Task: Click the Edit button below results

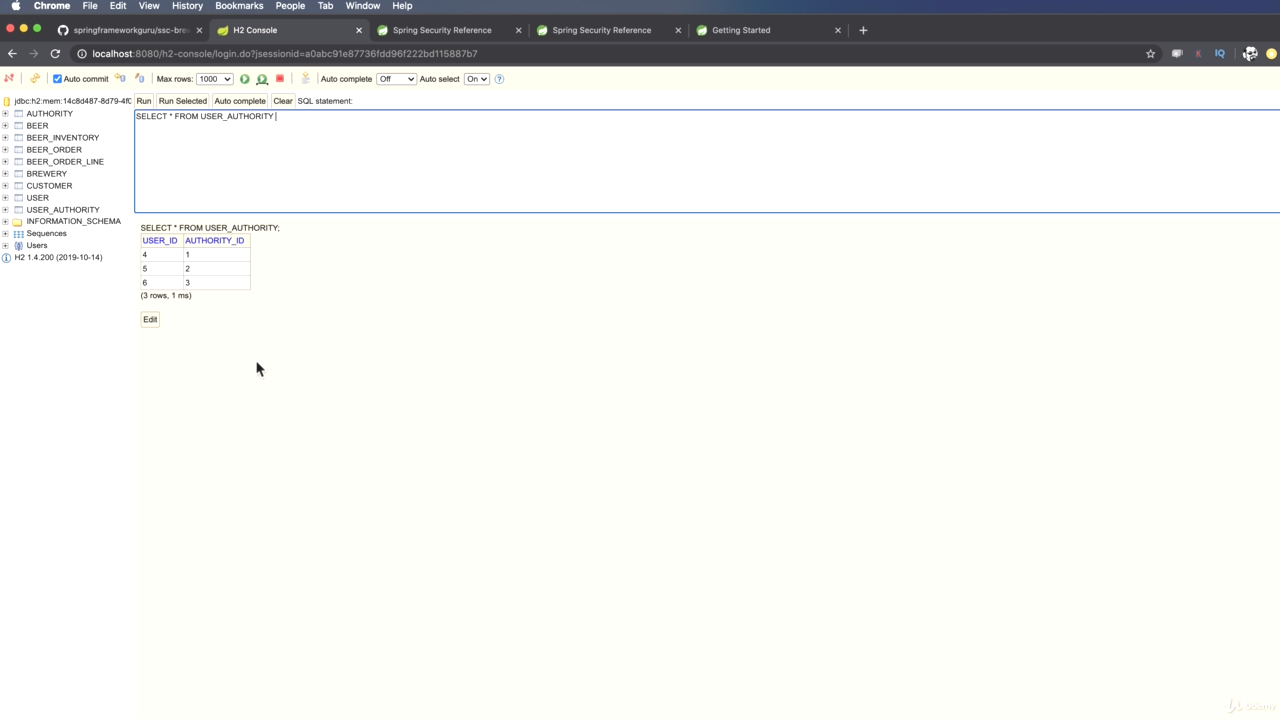Action: pos(150,319)
